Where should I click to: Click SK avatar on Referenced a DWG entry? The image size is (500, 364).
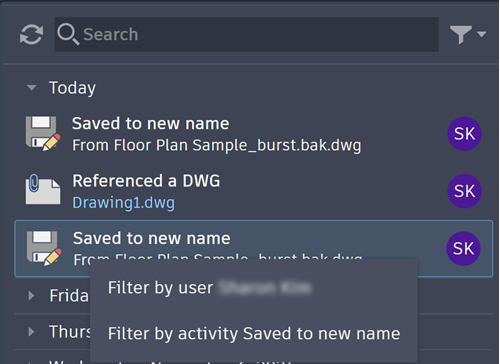click(464, 191)
